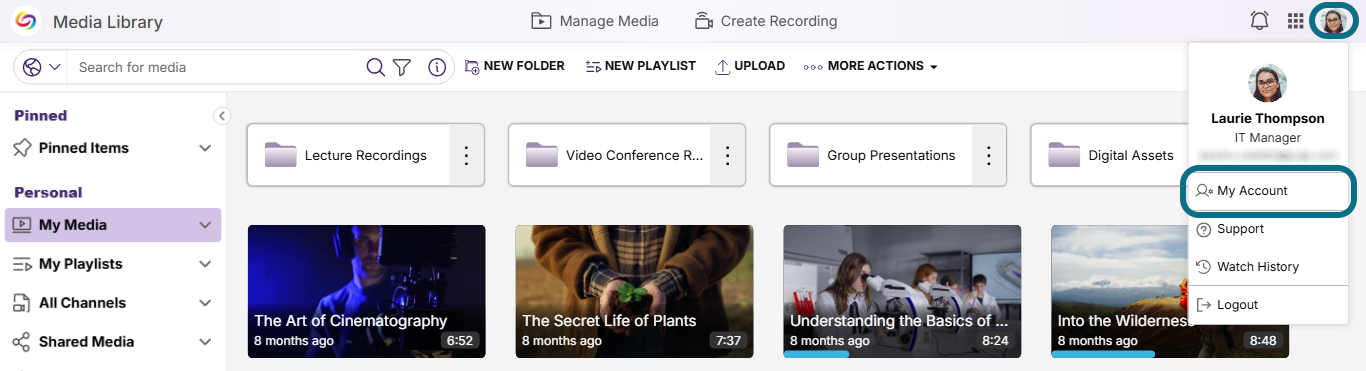Click the profile avatar in header
Screen dimensions: 1366x371
coord(1333,21)
